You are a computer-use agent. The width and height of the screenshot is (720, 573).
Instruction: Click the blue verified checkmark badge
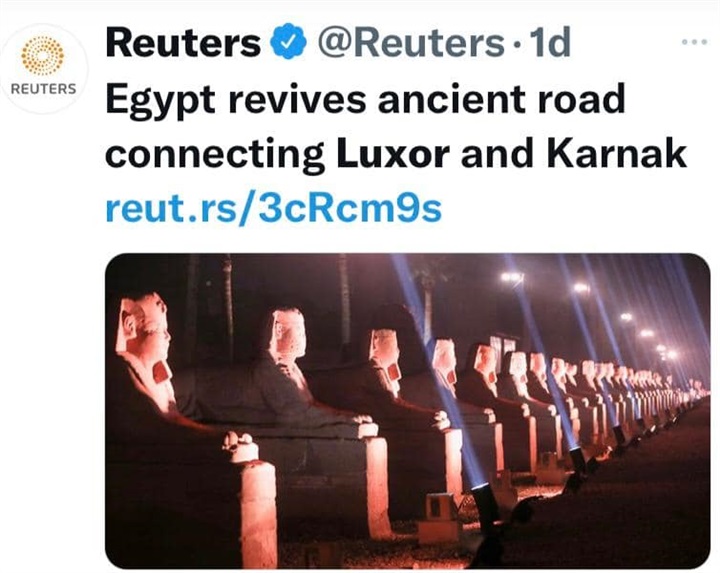(287, 41)
